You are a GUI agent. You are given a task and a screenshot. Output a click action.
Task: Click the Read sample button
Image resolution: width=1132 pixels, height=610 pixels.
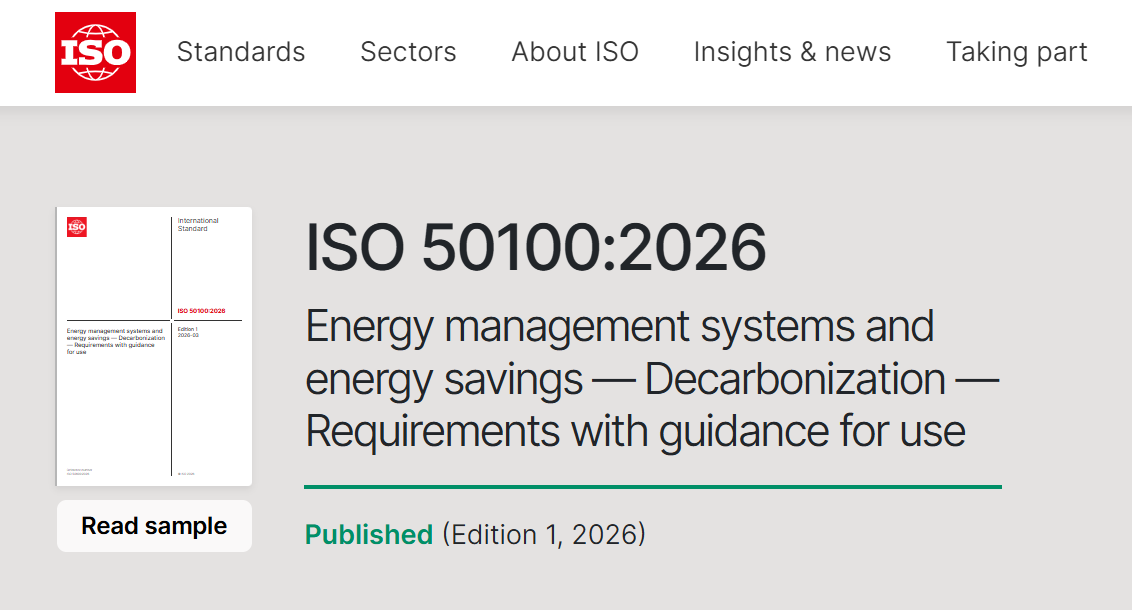(154, 526)
